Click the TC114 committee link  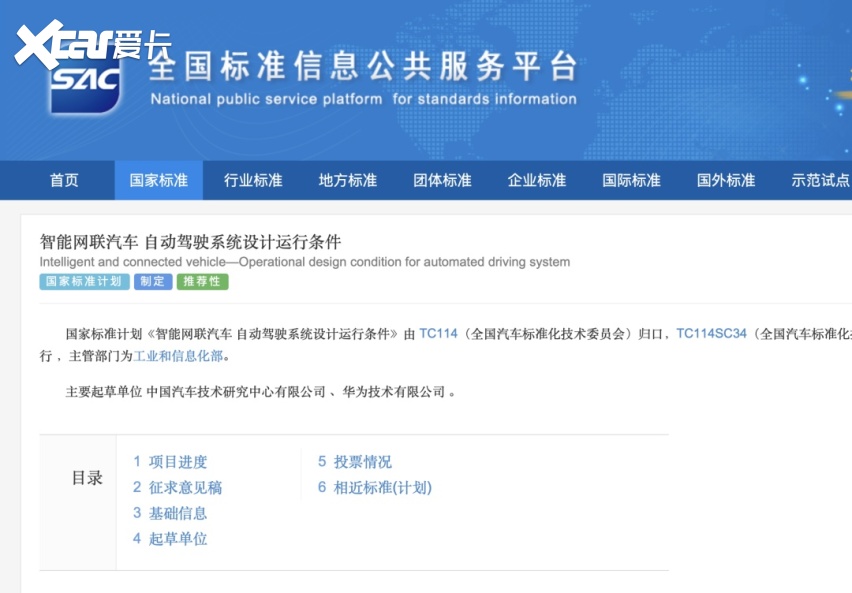pos(438,333)
